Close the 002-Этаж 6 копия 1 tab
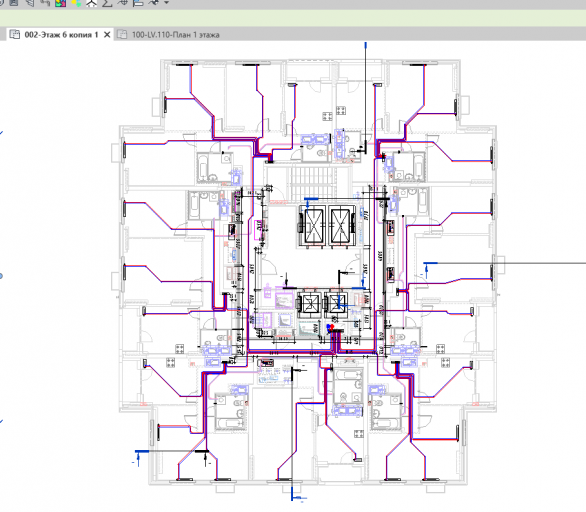The image size is (586, 512). (107, 35)
